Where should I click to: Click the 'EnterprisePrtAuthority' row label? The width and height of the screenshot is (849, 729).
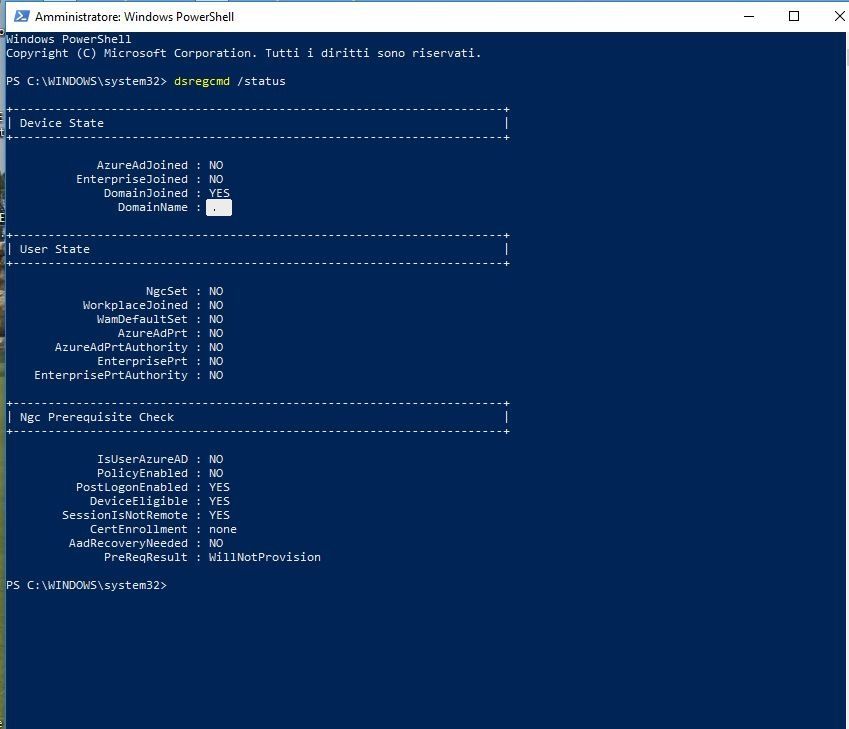pyautogui.click(x=111, y=375)
